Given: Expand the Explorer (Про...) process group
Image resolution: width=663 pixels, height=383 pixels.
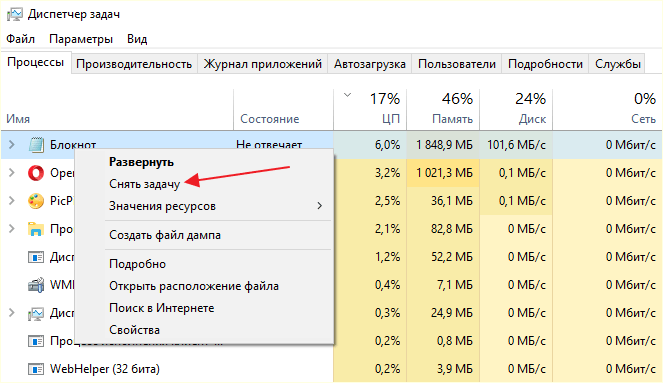Looking at the screenshot, I should click(12, 229).
